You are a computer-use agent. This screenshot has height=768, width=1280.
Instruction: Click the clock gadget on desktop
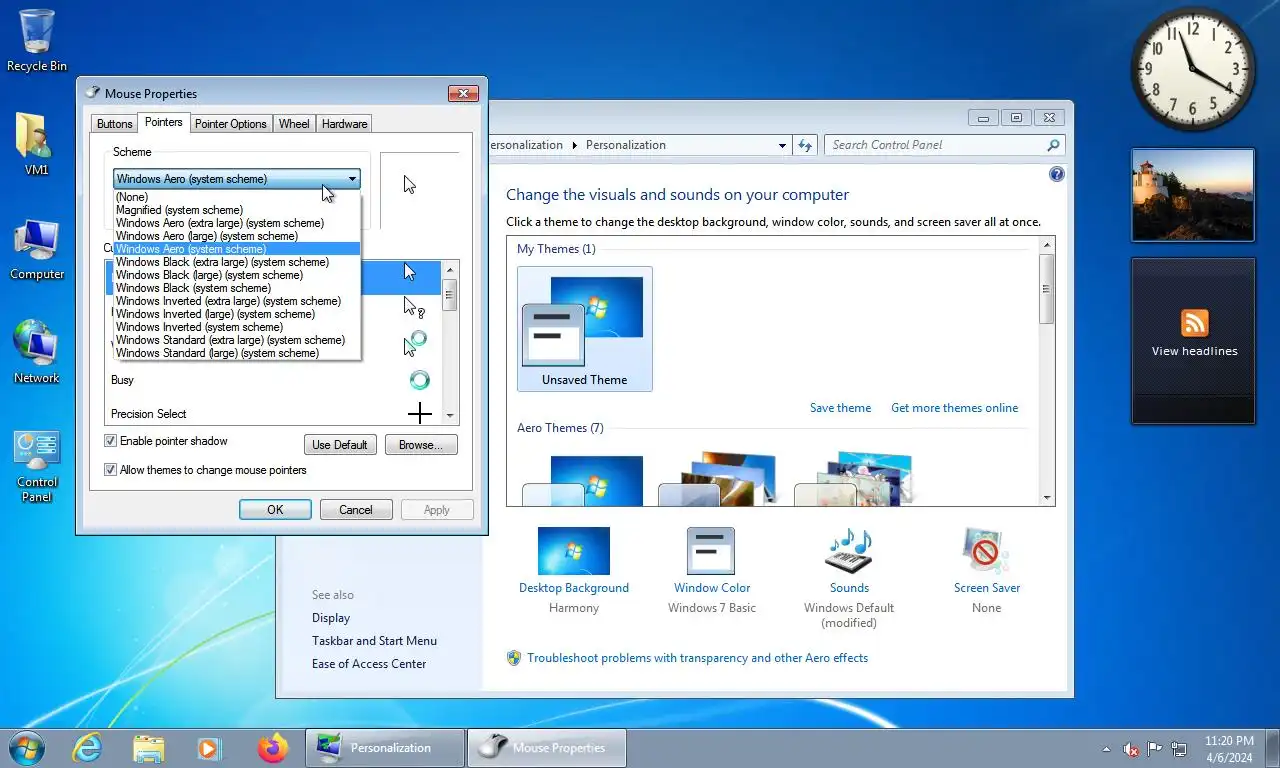point(1193,69)
